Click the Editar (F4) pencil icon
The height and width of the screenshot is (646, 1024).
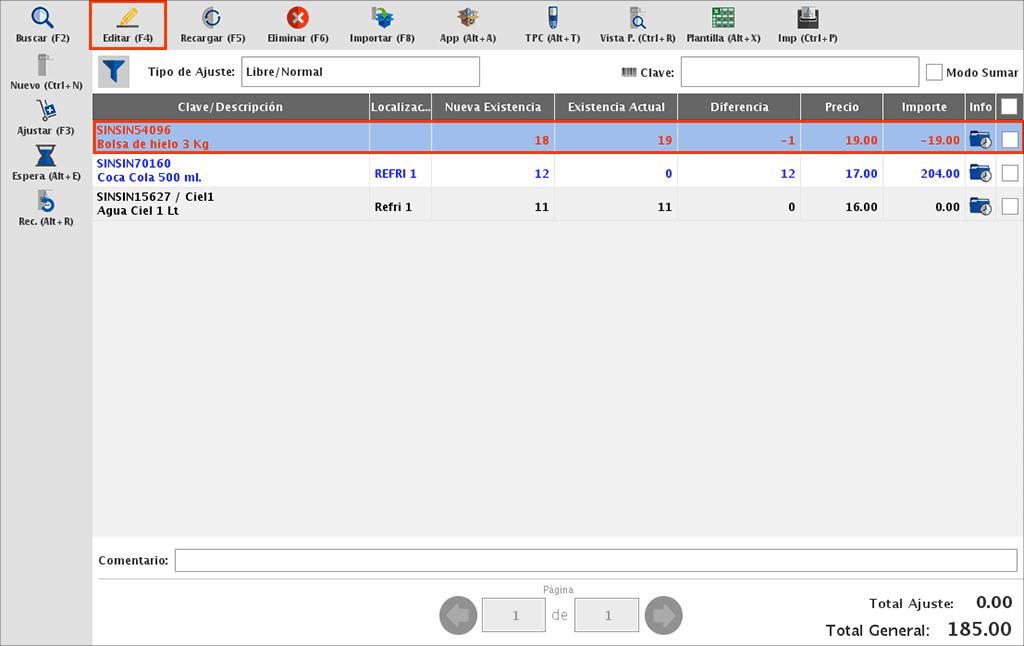(x=127, y=18)
